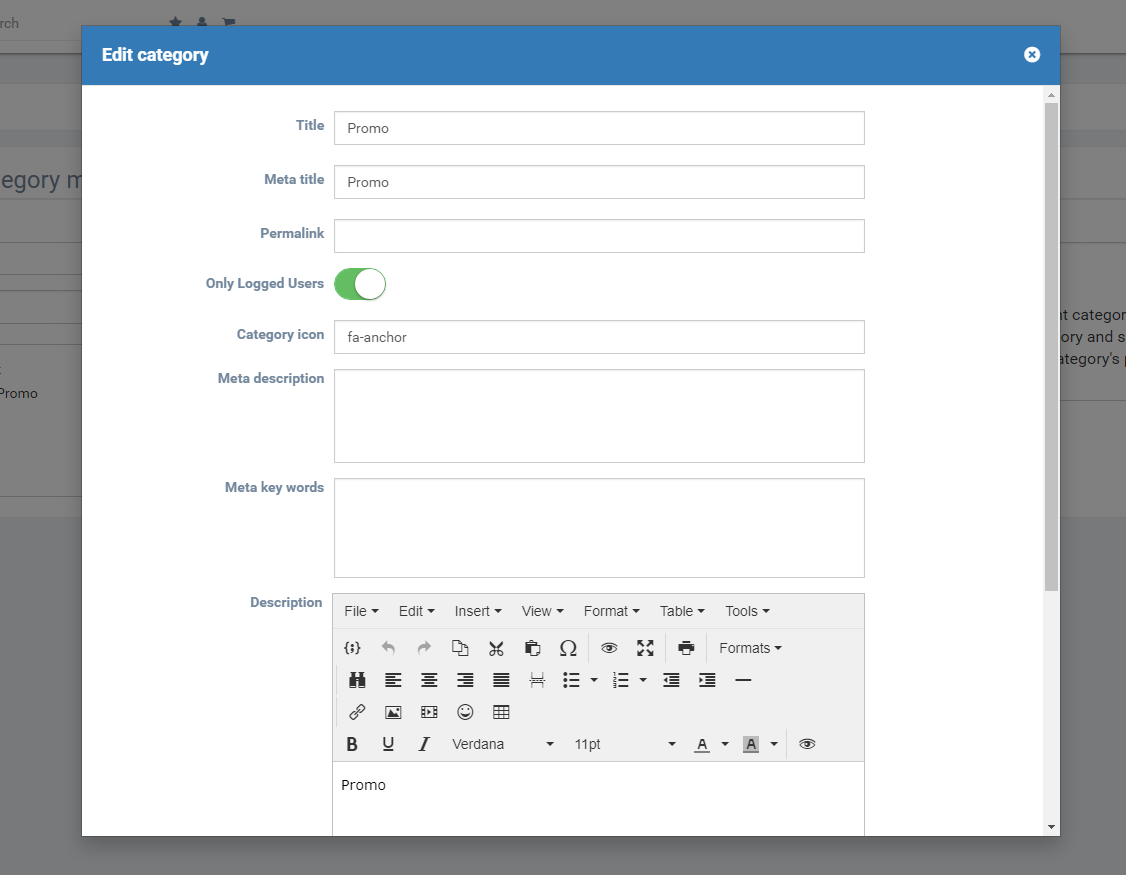Click the Permalink input field
Image resolution: width=1126 pixels, height=875 pixels.
coord(599,236)
